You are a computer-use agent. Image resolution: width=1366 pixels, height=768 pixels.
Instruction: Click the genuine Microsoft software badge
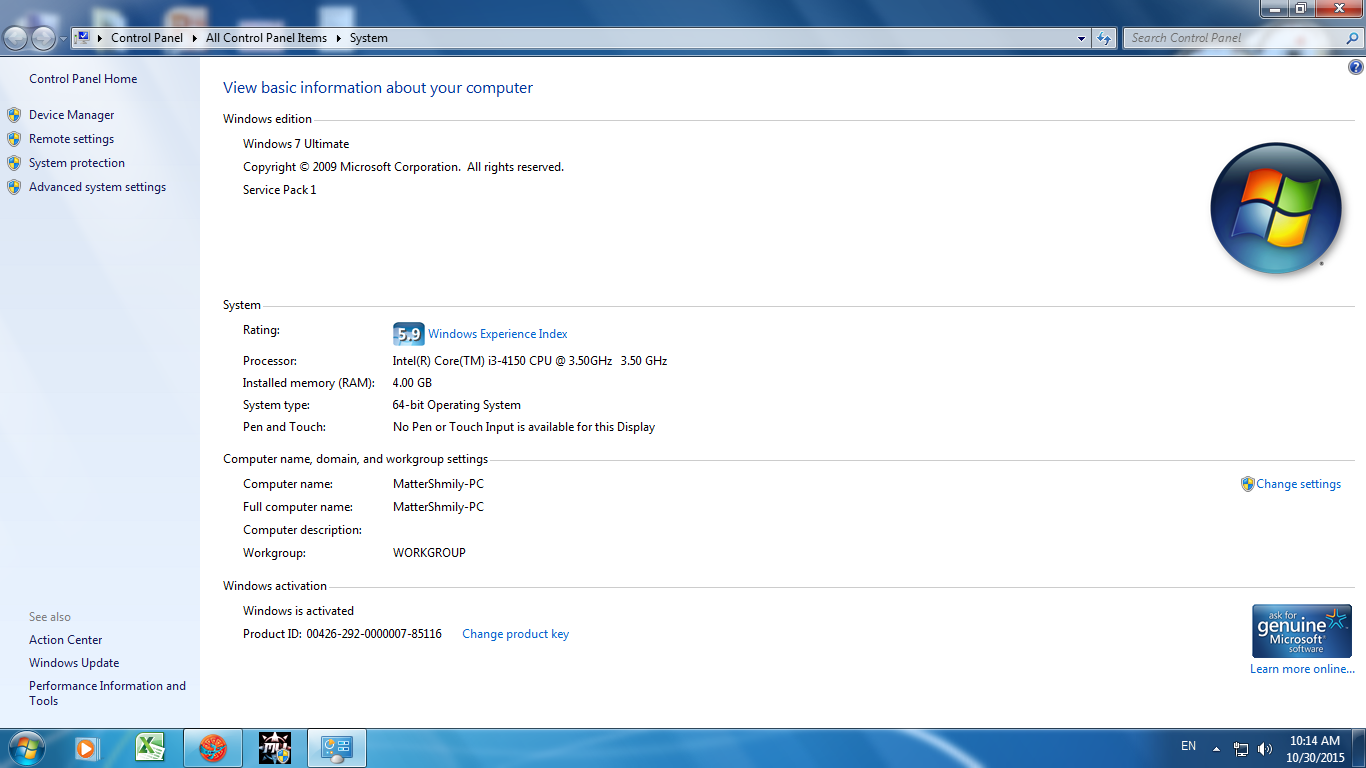1301,631
